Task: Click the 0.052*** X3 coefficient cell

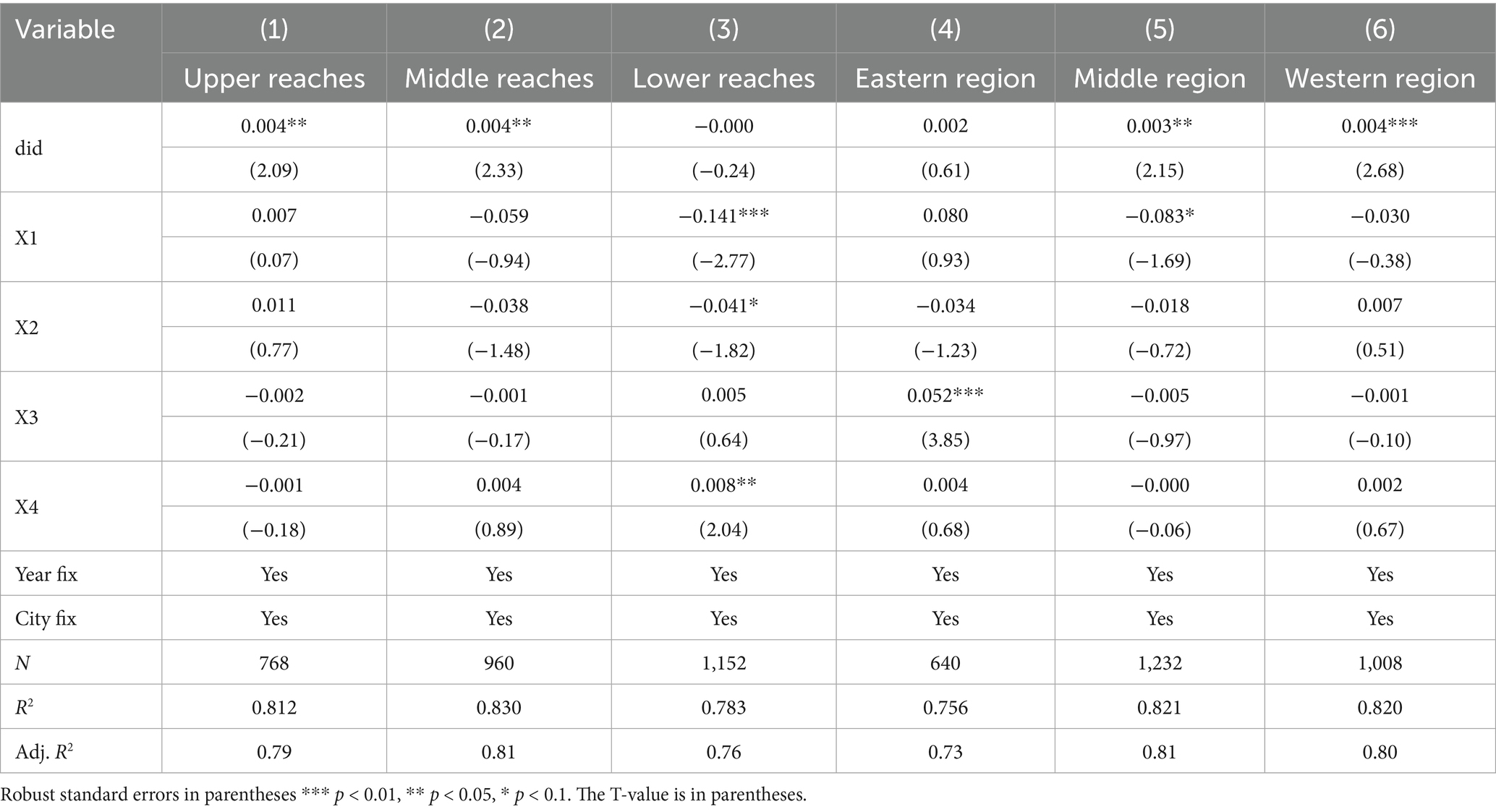Action: click(945, 395)
